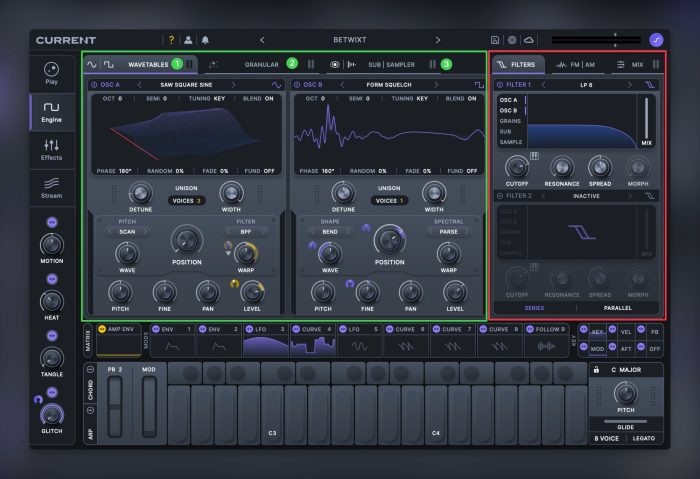Image resolution: width=700 pixels, height=479 pixels.
Task: Click the MOD wheel strip
Action: 149,406
